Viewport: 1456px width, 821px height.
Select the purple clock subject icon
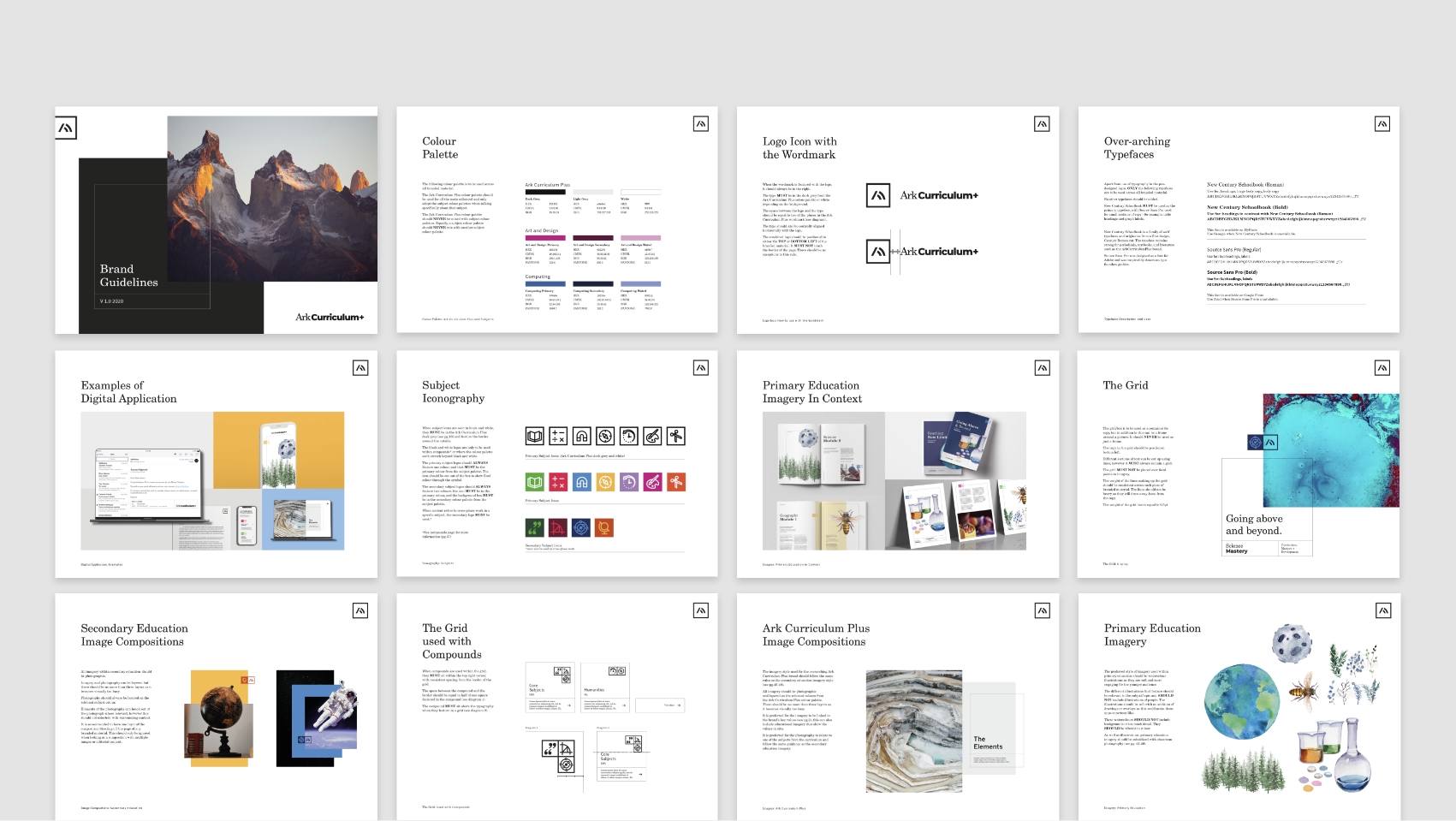629,483
